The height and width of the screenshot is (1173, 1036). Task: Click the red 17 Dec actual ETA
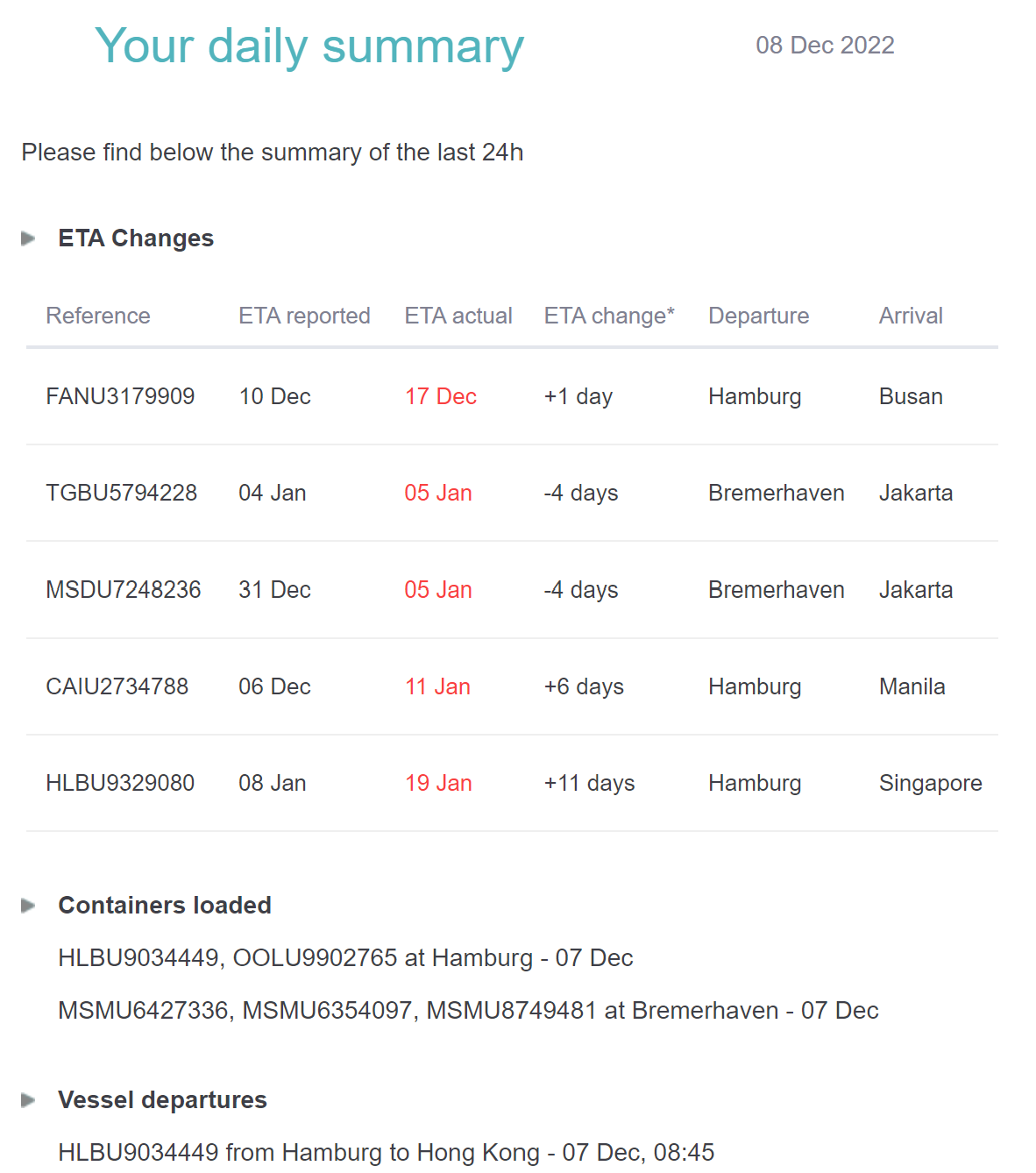tap(440, 396)
